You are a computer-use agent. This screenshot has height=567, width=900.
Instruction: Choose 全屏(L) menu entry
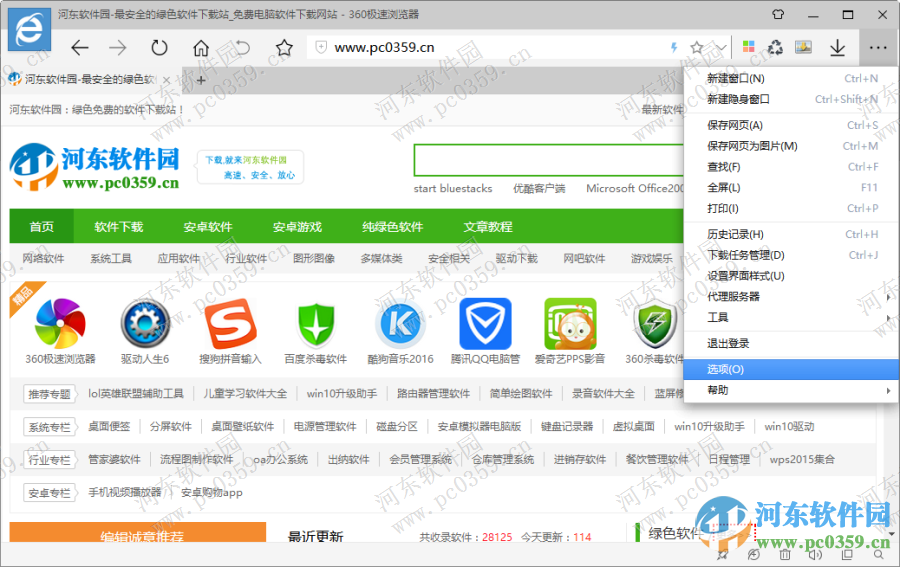pos(791,188)
